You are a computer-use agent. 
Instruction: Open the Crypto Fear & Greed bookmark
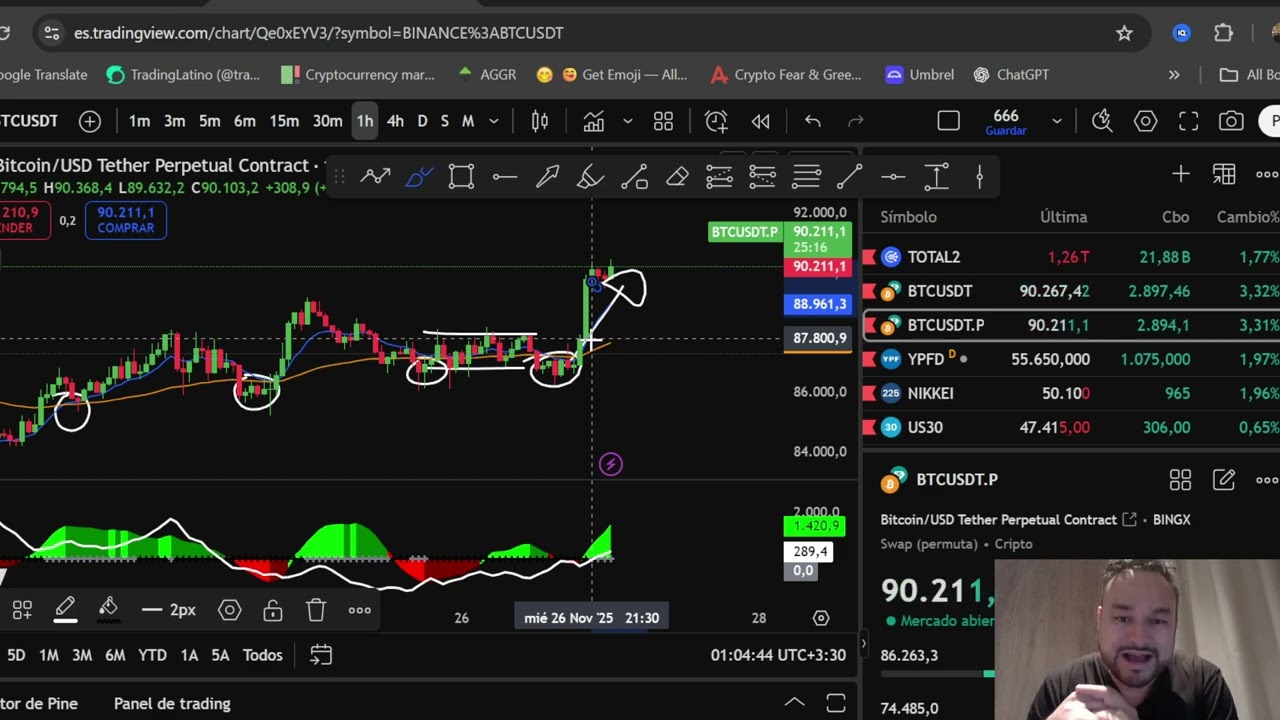coord(786,75)
